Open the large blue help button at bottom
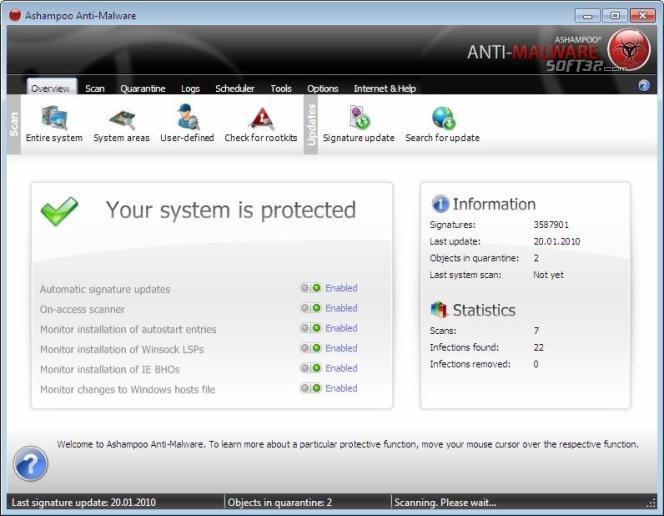The width and height of the screenshot is (664, 516). pos(30,464)
